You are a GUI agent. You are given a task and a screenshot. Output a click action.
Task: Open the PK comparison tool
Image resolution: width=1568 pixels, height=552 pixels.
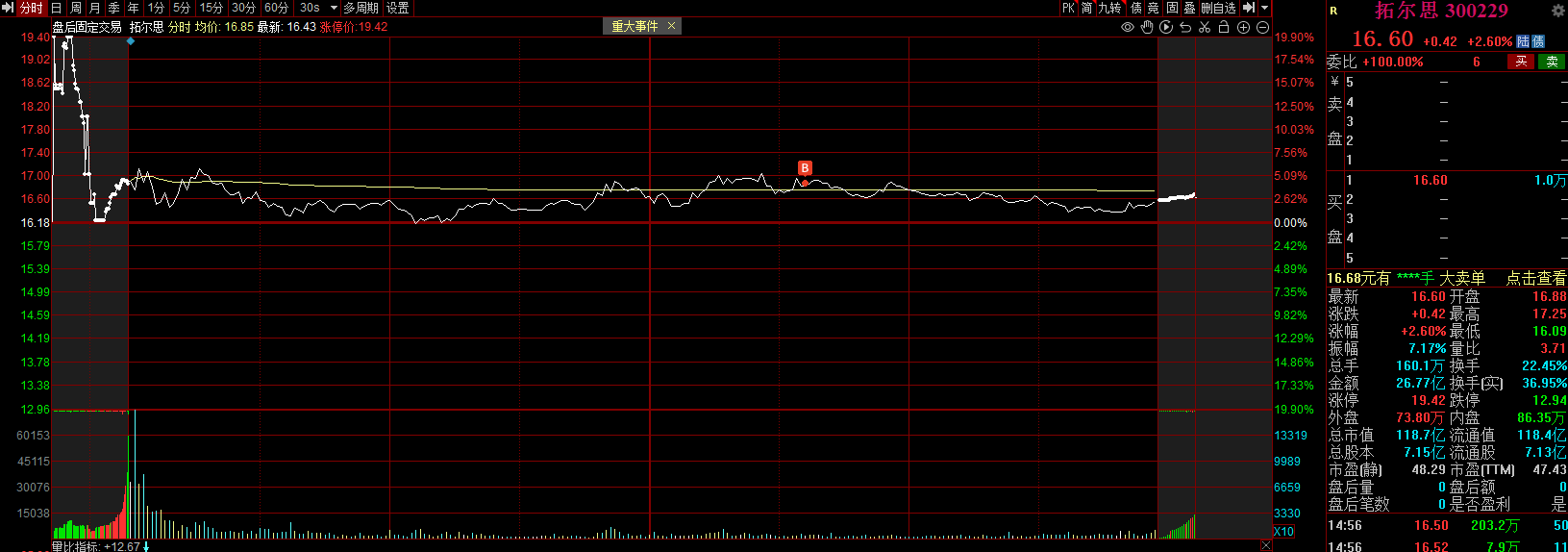(x=1068, y=8)
